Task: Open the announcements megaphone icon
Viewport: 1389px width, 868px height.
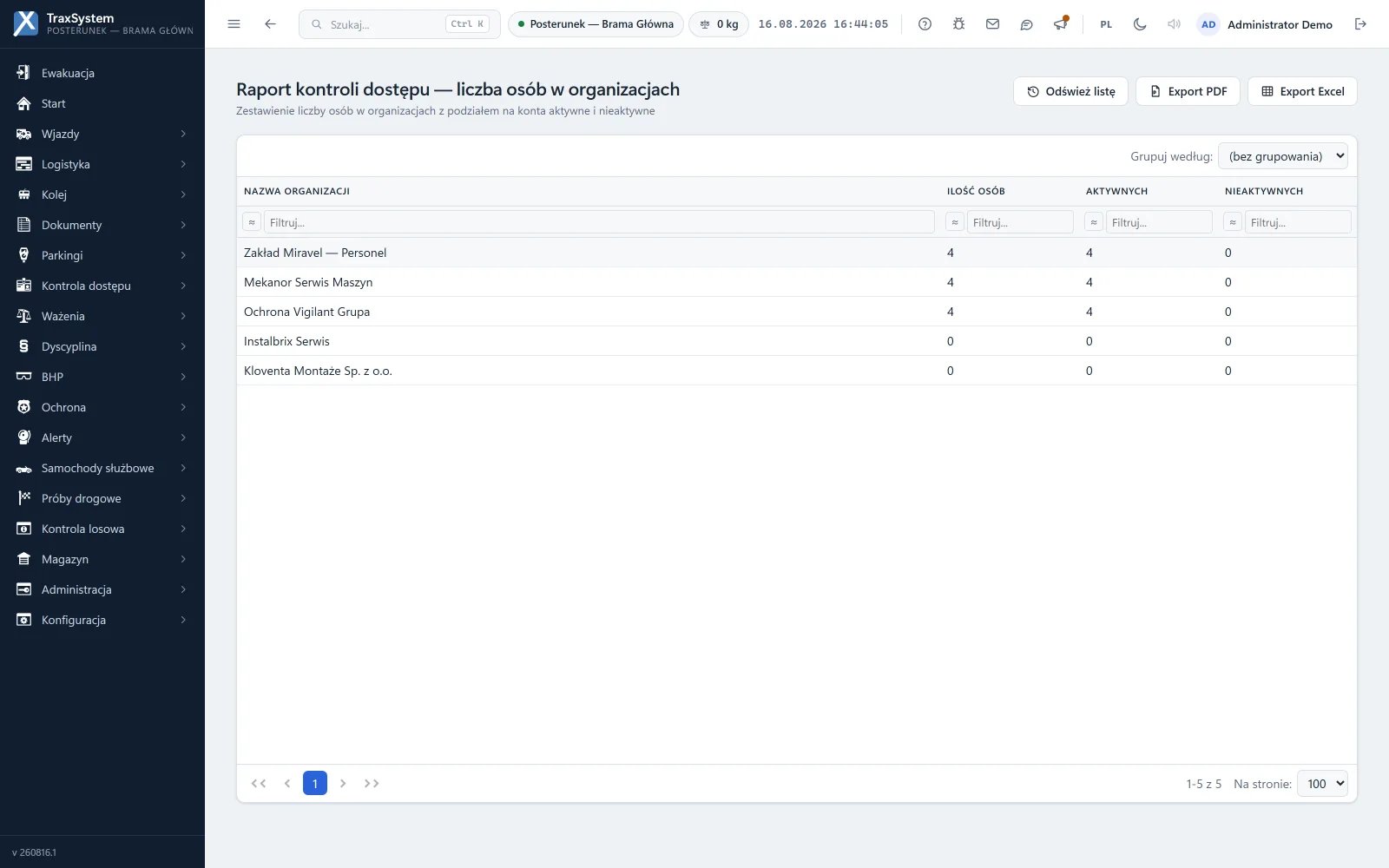Action: tap(1060, 24)
